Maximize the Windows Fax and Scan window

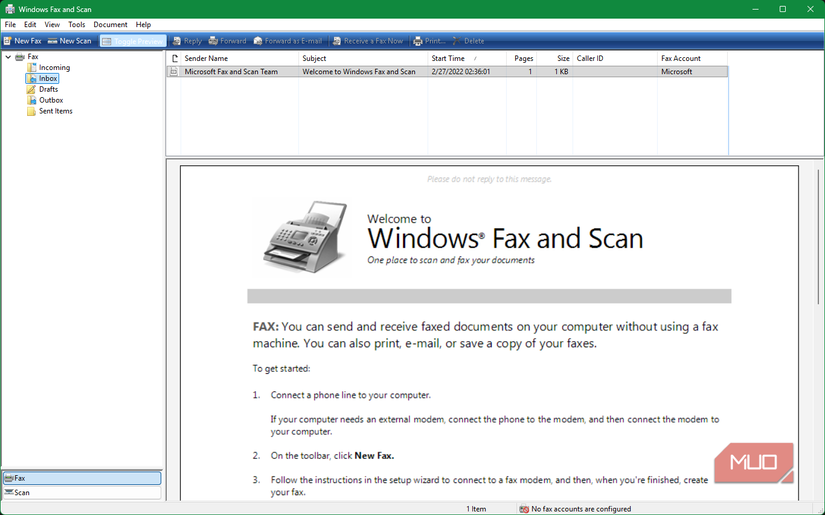[783, 9]
